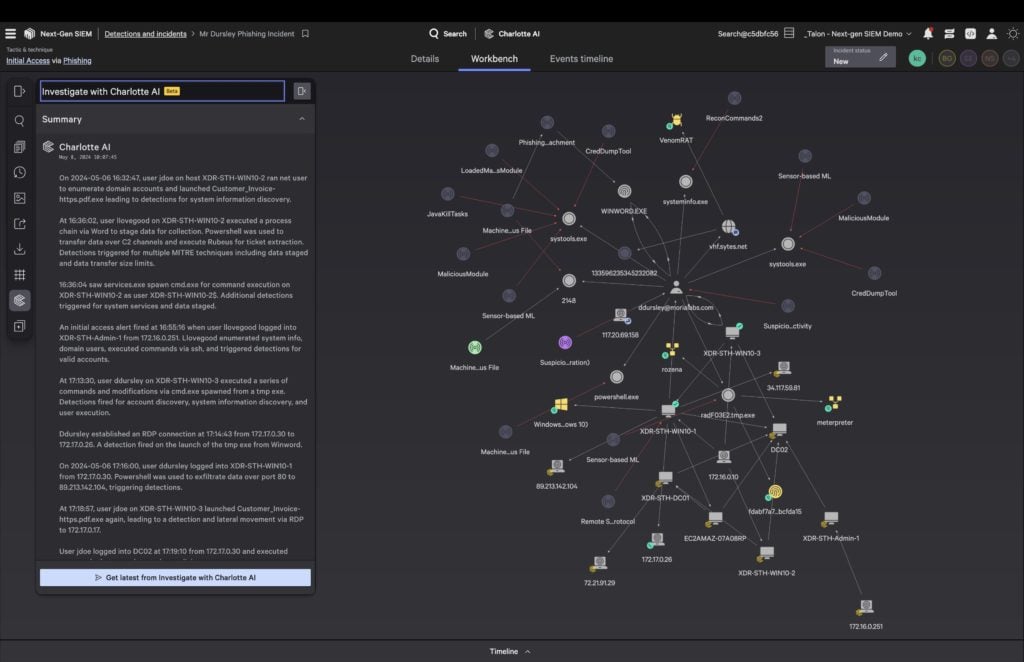
Task: Select the purple Suspicio..ration) node
Action: 565,343
